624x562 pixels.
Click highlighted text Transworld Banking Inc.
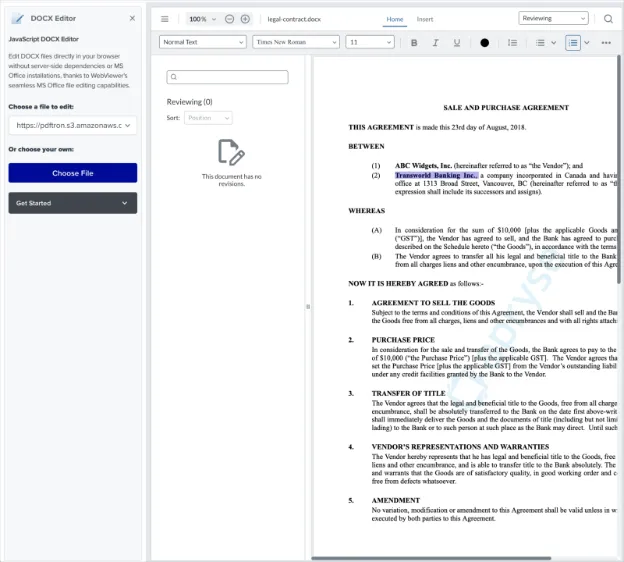437,175
